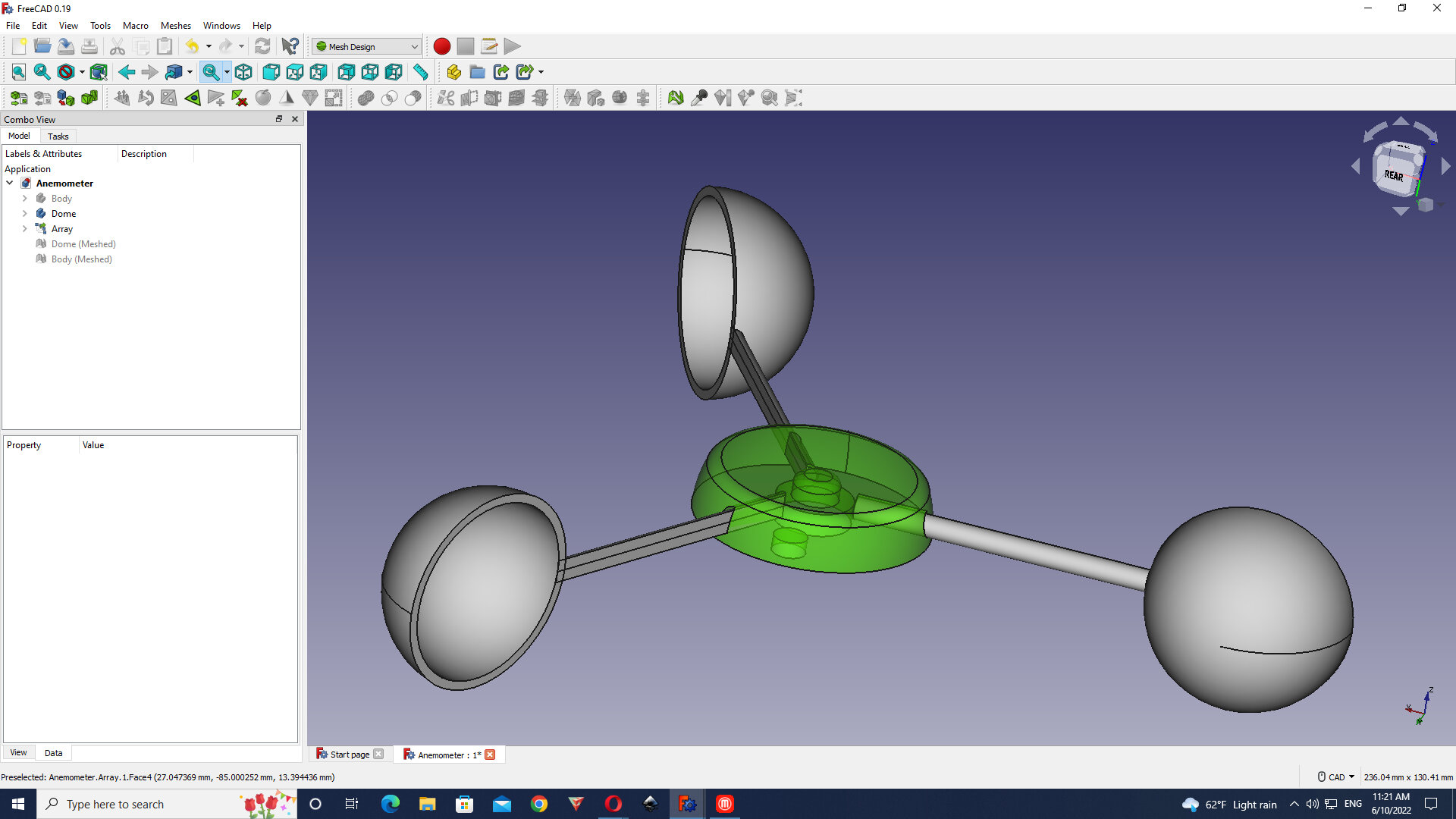Click the refresh recompute icon
Image resolution: width=1456 pixels, height=819 pixels.
(x=262, y=46)
